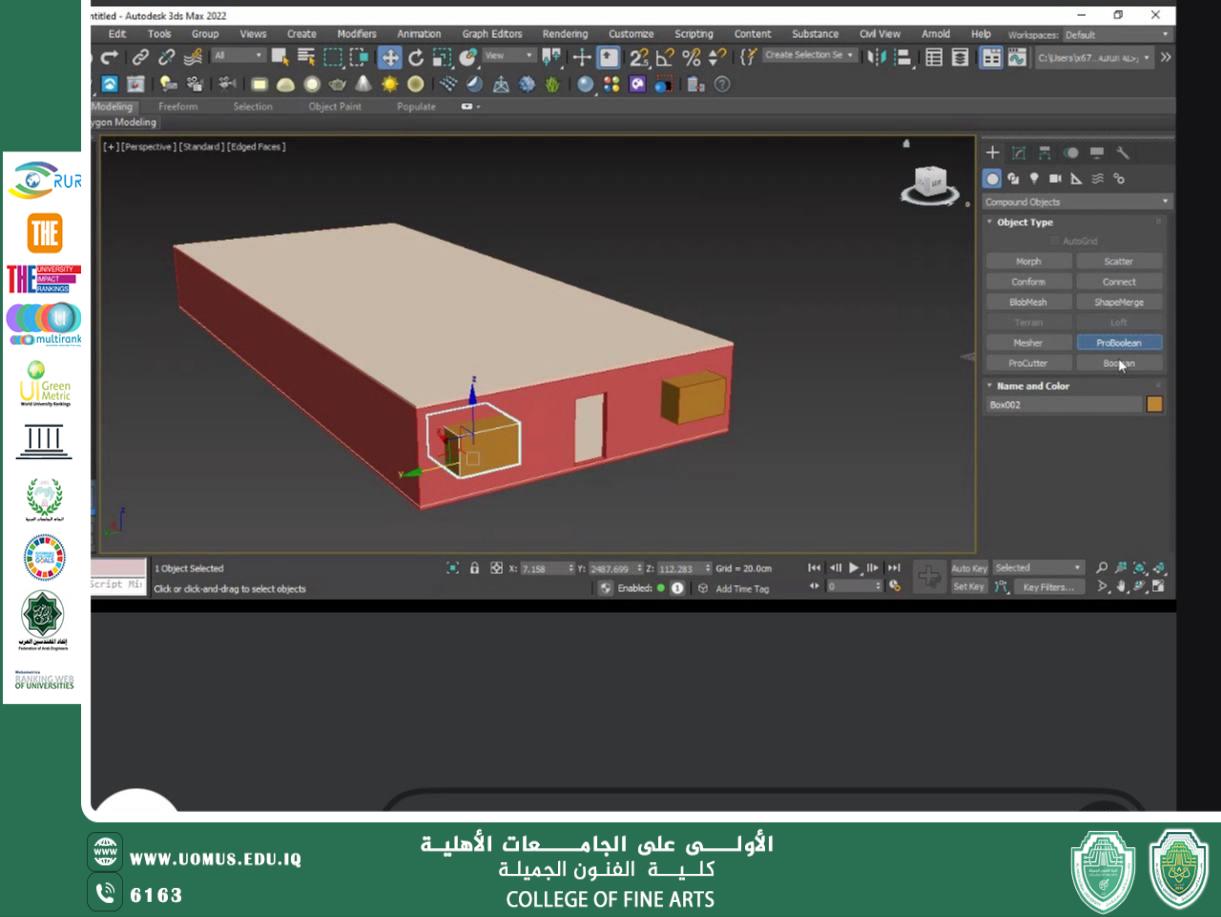Select the Cameras creation category icon
This screenshot has height=917, width=1221.
pos(1055,179)
